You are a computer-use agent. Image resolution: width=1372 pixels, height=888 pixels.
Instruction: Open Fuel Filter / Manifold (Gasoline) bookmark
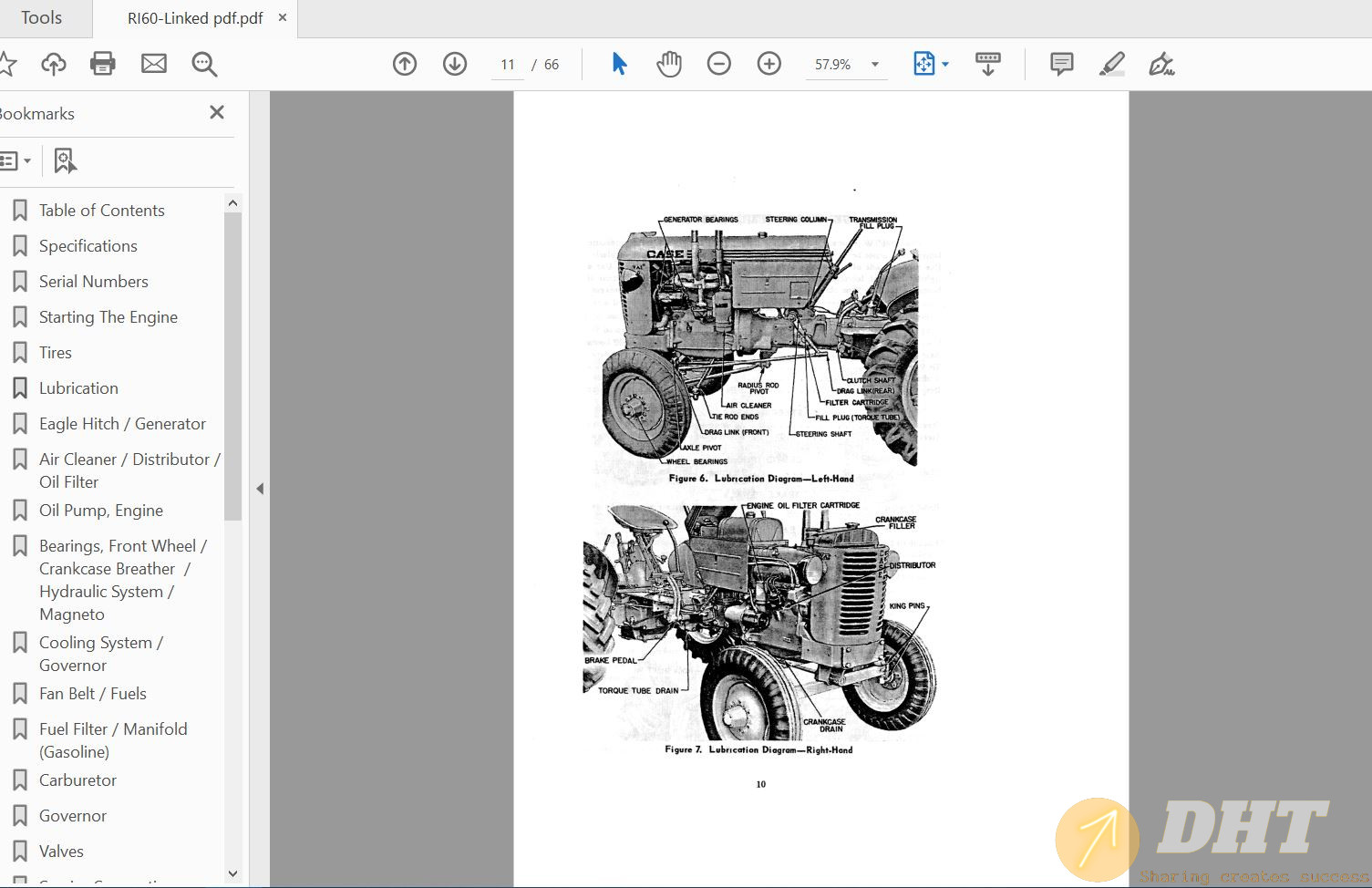[x=113, y=740]
